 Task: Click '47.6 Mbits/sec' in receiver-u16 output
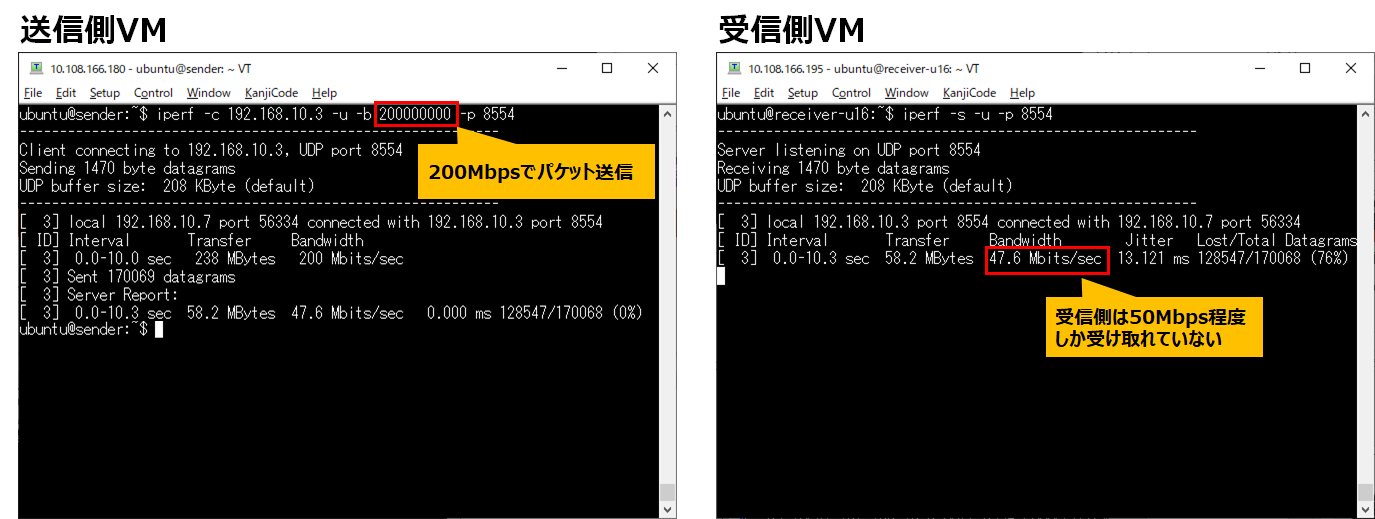(x=1046, y=259)
